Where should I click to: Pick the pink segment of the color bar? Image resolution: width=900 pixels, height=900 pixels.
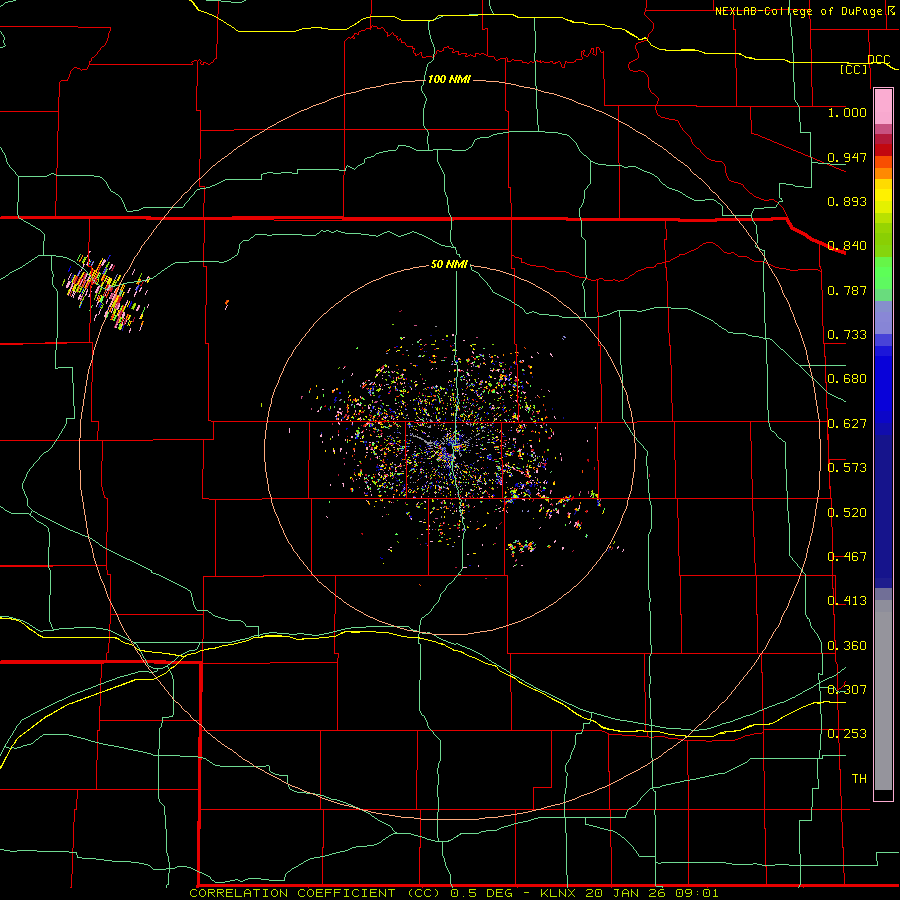[883, 106]
